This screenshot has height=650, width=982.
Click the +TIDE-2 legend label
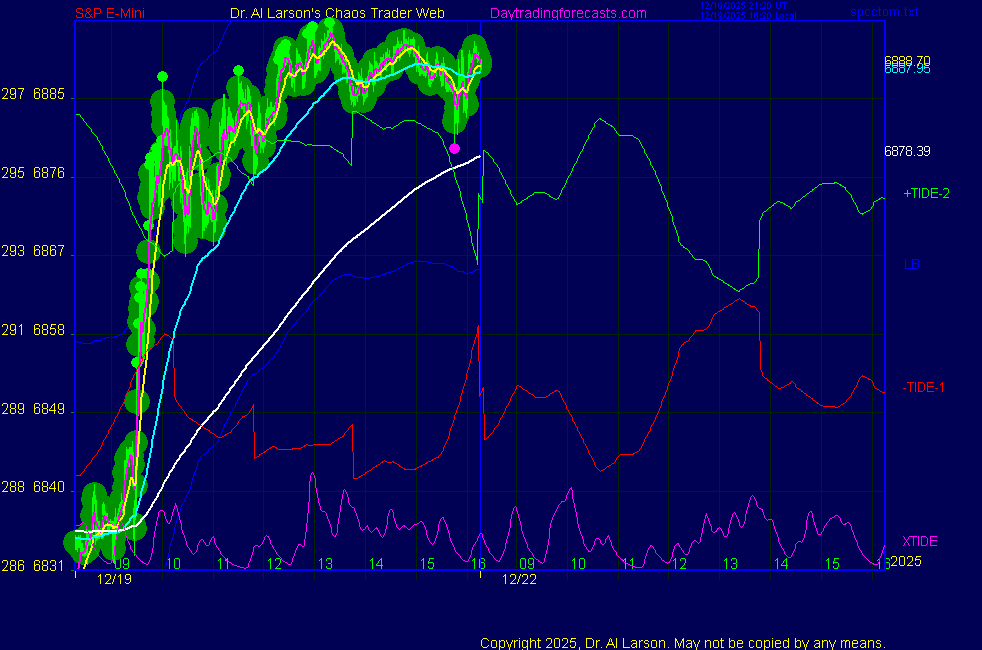coord(926,193)
